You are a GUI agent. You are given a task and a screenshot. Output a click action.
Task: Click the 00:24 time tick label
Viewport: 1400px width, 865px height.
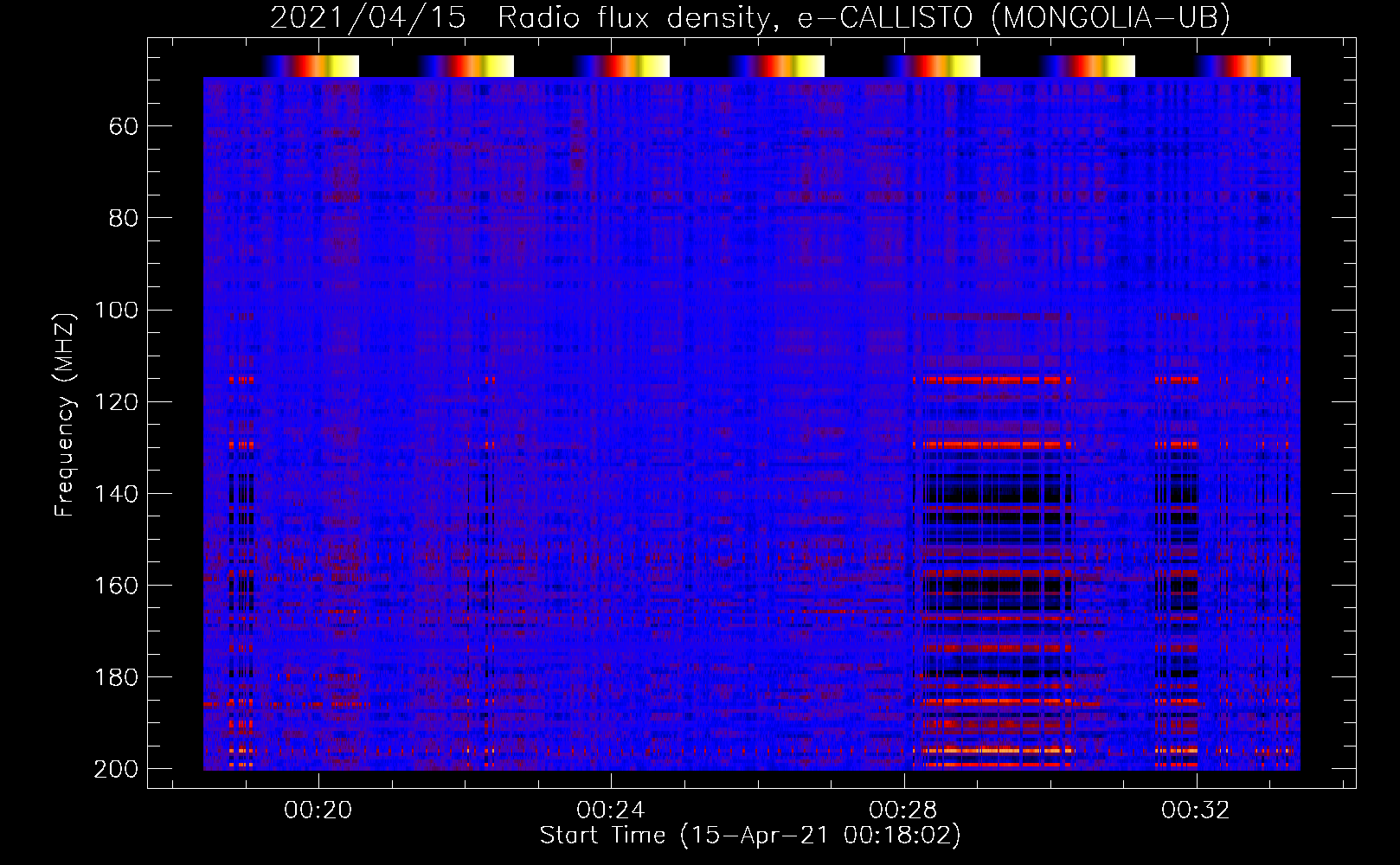611,810
